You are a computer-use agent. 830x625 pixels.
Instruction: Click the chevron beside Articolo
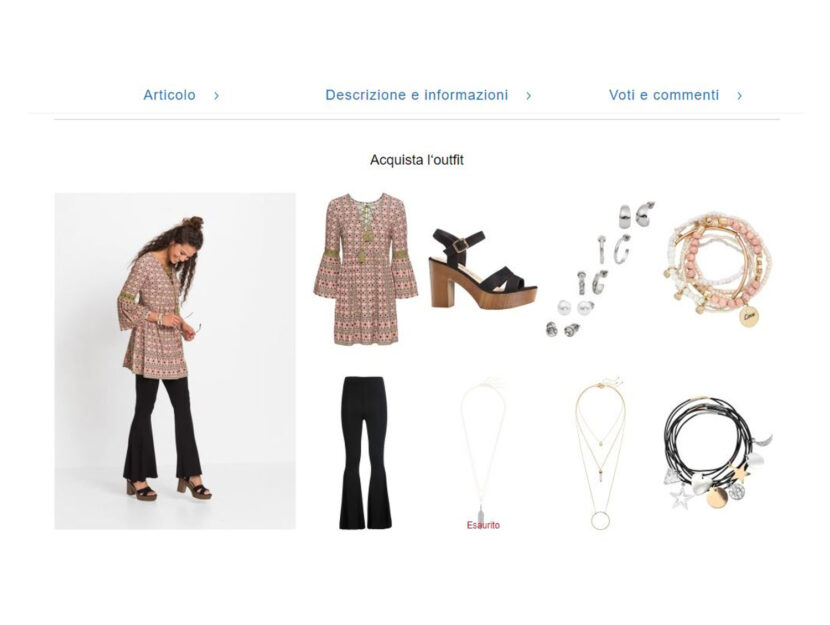[216, 96]
